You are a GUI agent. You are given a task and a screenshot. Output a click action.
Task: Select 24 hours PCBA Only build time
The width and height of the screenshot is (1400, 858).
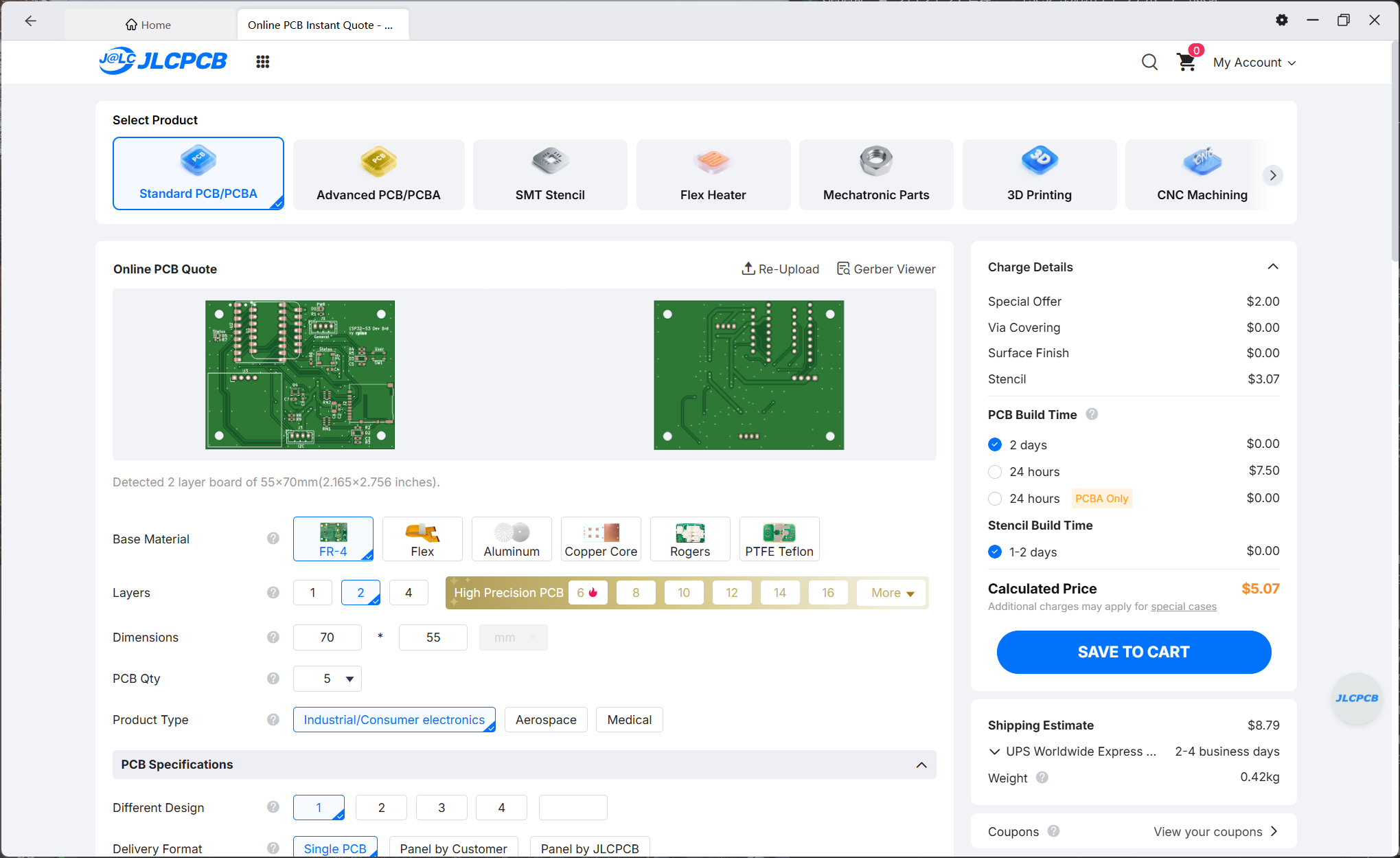[995, 499]
